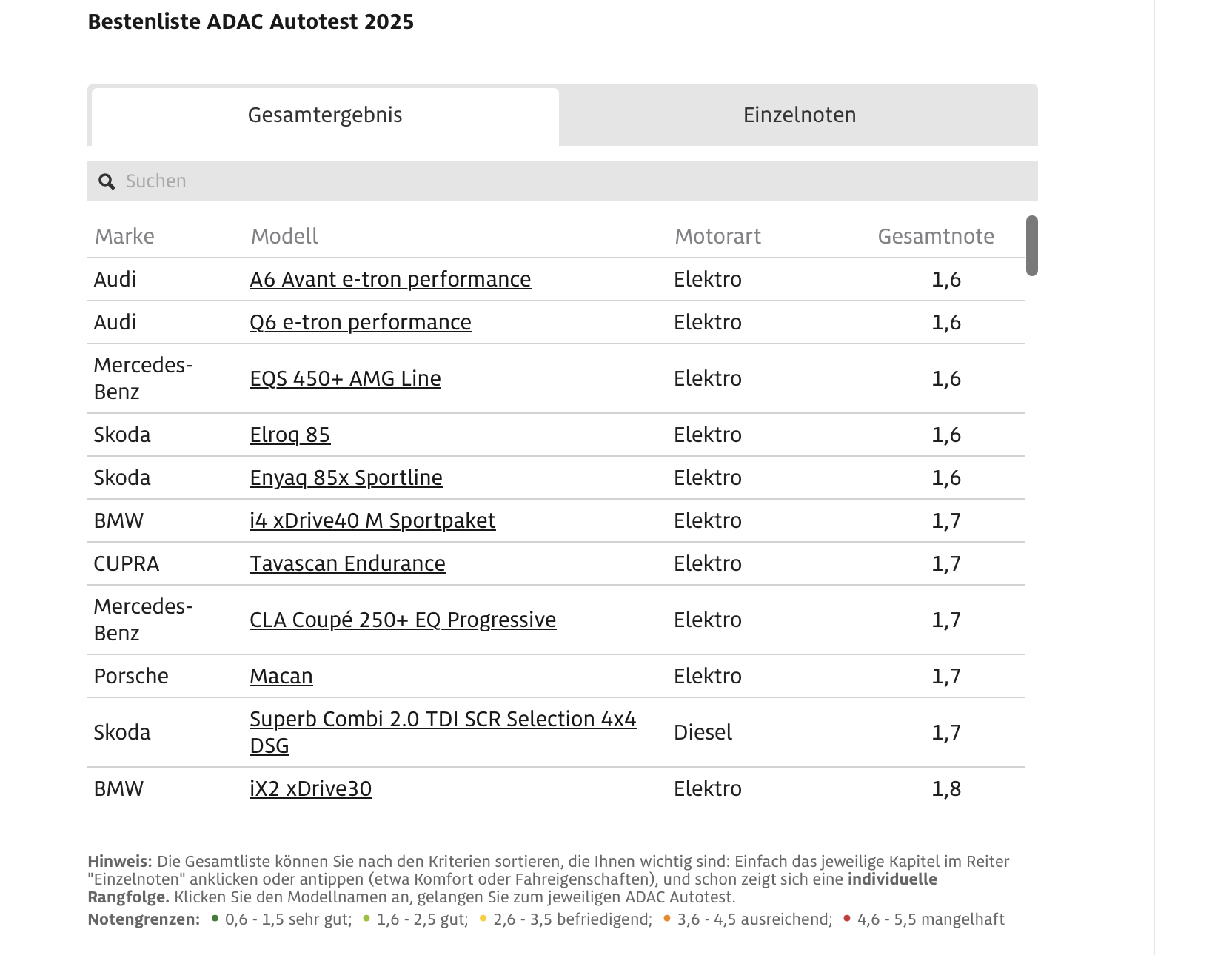Follow the EQS 450+ AMG Line link
This screenshot has width=1232, height=955.
coord(345,379)
